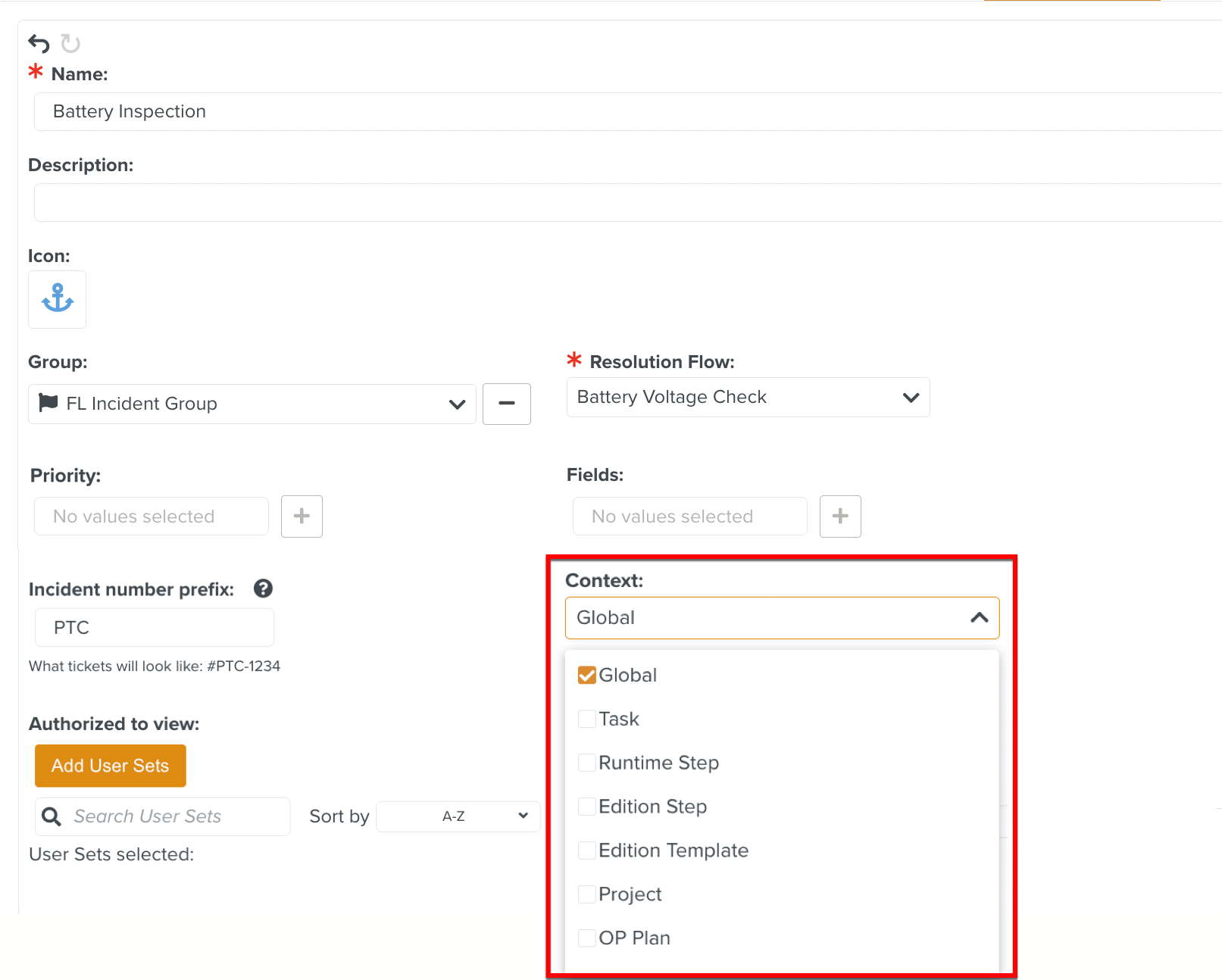Click the plus button next to Priority
Screen dimensions: 1222x980
[x=302, y=517]
